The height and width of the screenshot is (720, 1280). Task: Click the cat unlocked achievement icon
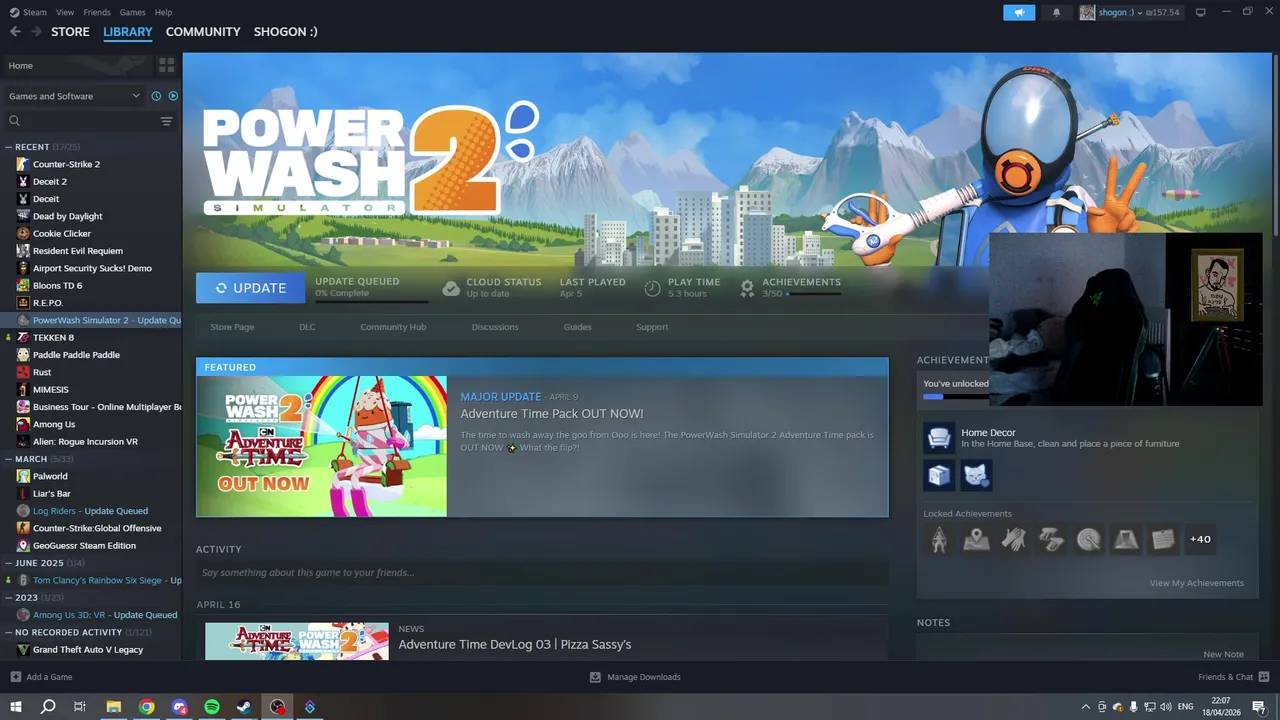tap(976, 476)
